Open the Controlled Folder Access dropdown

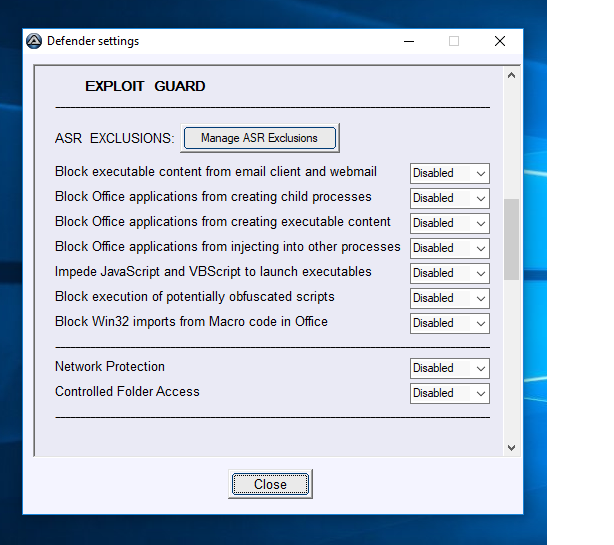(450, 393)
